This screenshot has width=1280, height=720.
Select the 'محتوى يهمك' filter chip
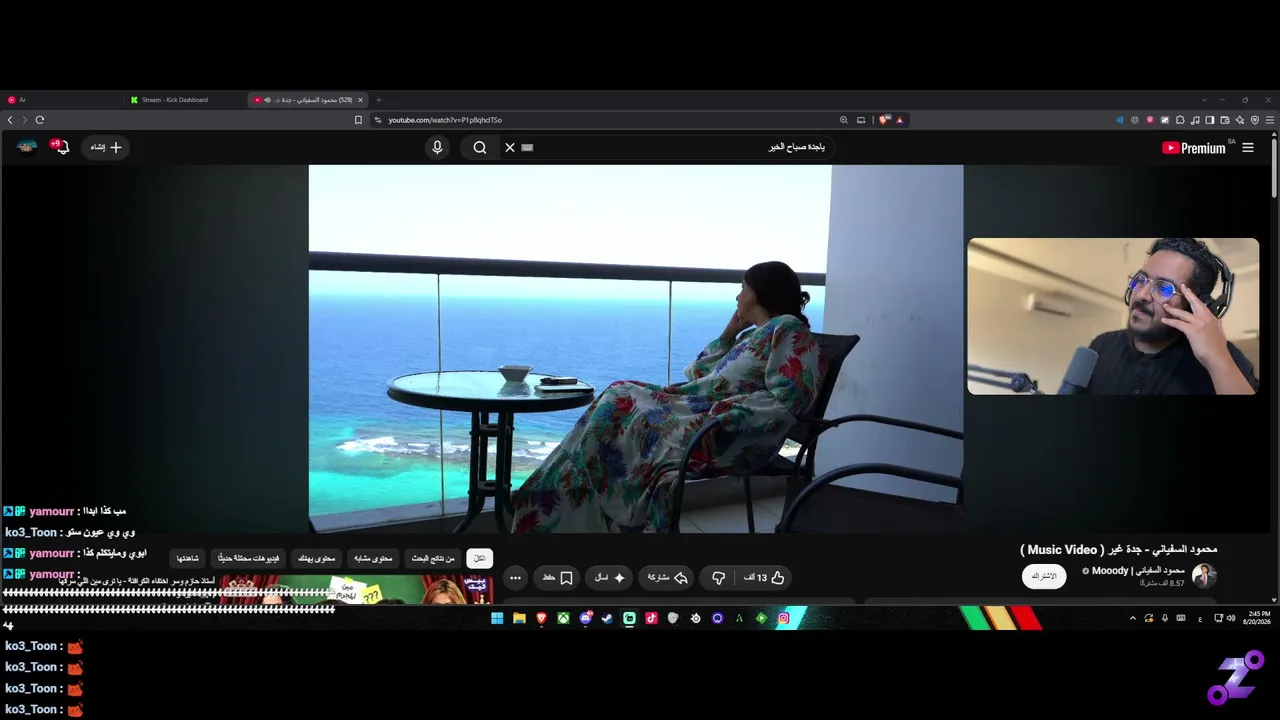coord(317,558)
